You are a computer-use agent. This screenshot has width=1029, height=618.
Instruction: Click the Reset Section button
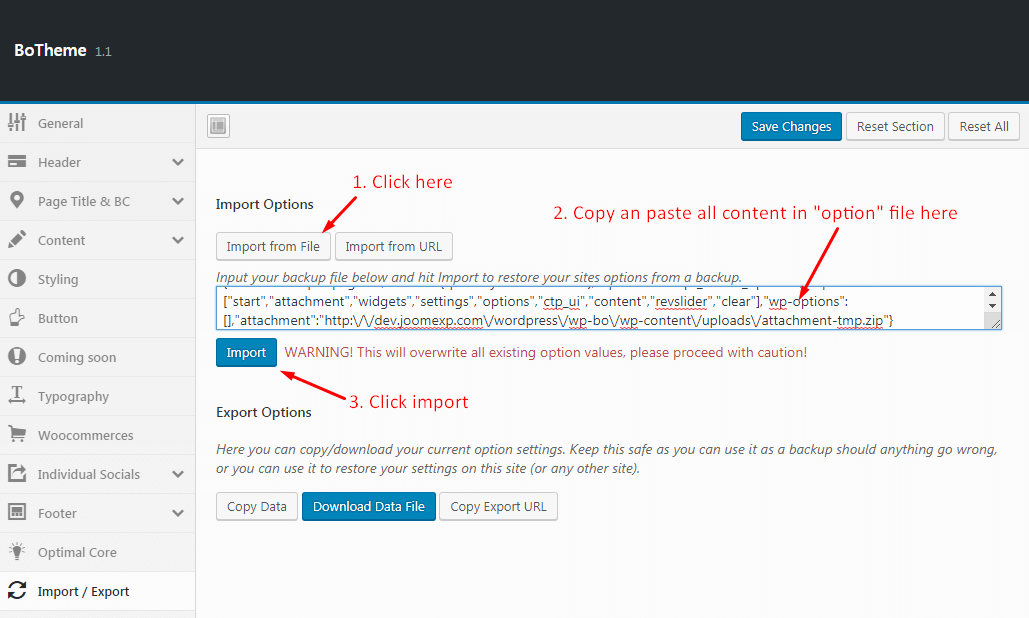[895, 127]
